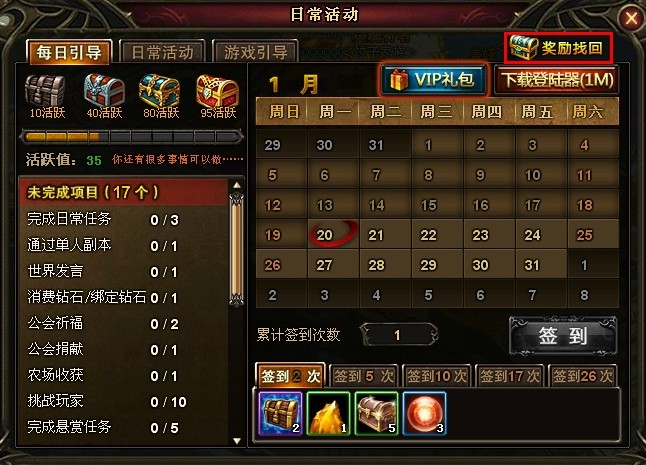Collapse the 未完成项目 (17 个) section header
646x465 pixels.
pyautogui.click(x=123, y=192)
